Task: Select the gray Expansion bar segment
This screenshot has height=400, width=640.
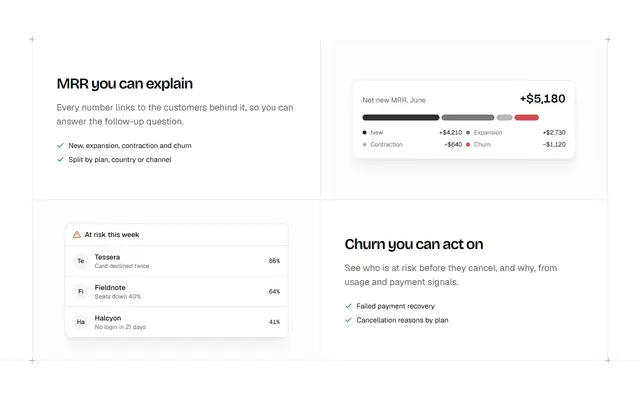Action: click(x=468, y=118)
